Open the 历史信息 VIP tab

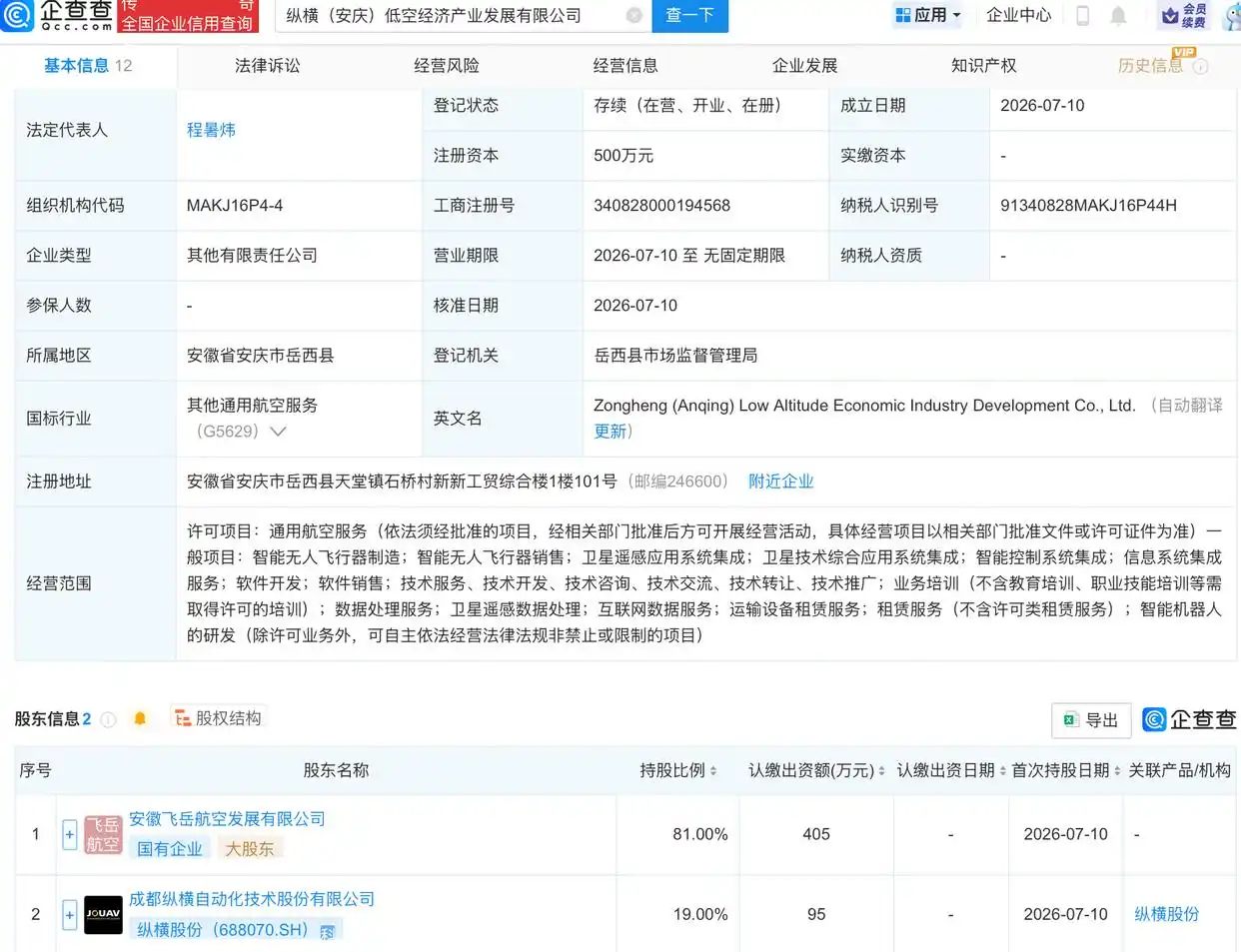[x=1150, y=66]
